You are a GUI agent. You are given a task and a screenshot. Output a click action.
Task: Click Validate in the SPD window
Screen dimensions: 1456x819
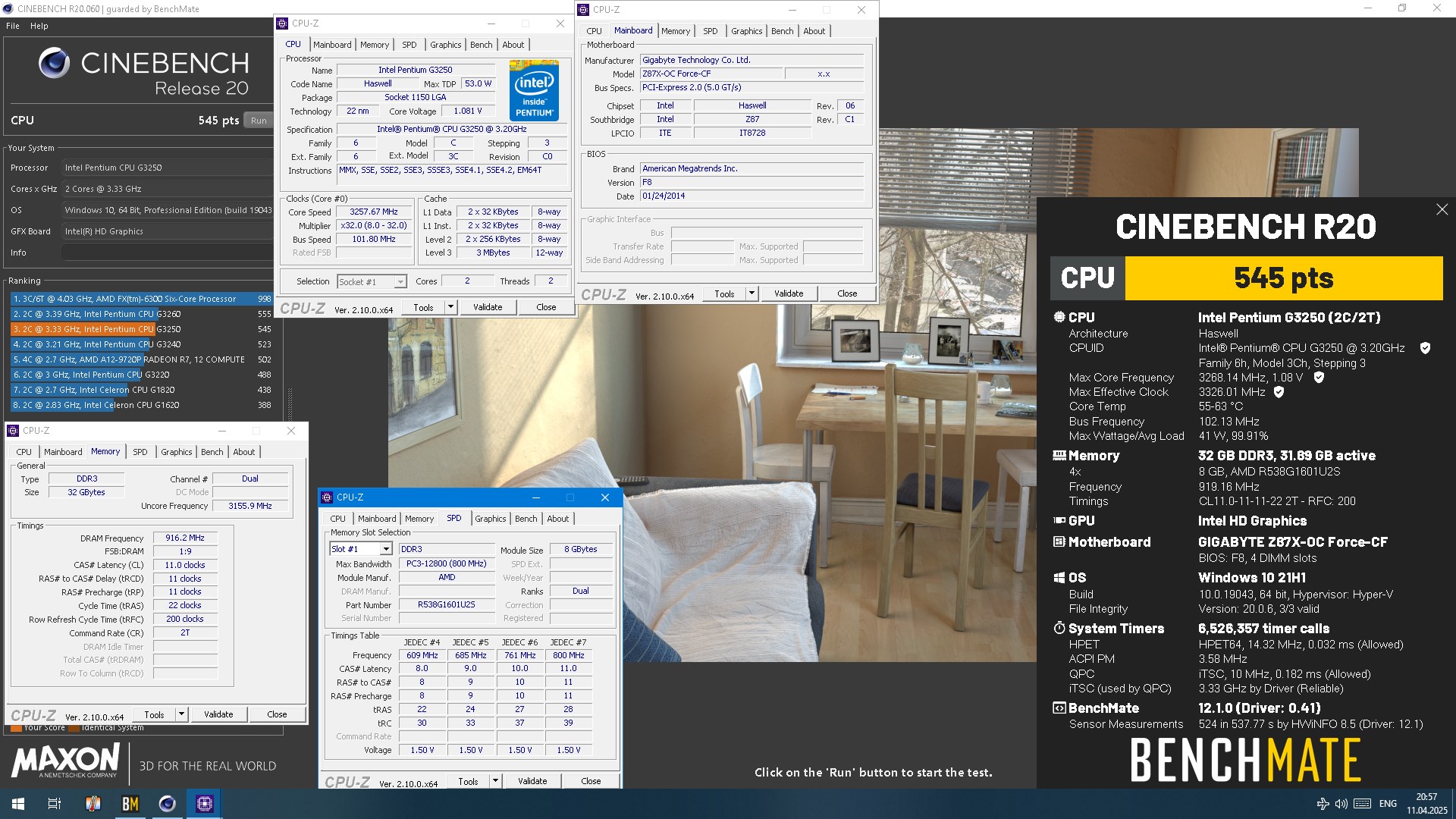pyautogui.click(x=532, y=781)
